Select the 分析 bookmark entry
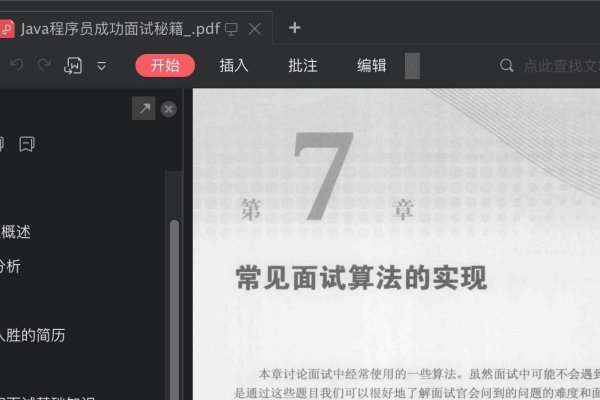This screenshot has width=600, height=400. 10,266
